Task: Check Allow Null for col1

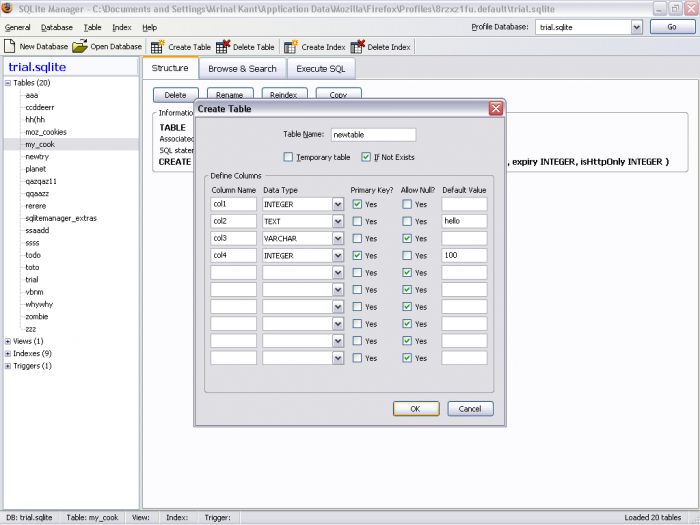Action: pos(407,204)
